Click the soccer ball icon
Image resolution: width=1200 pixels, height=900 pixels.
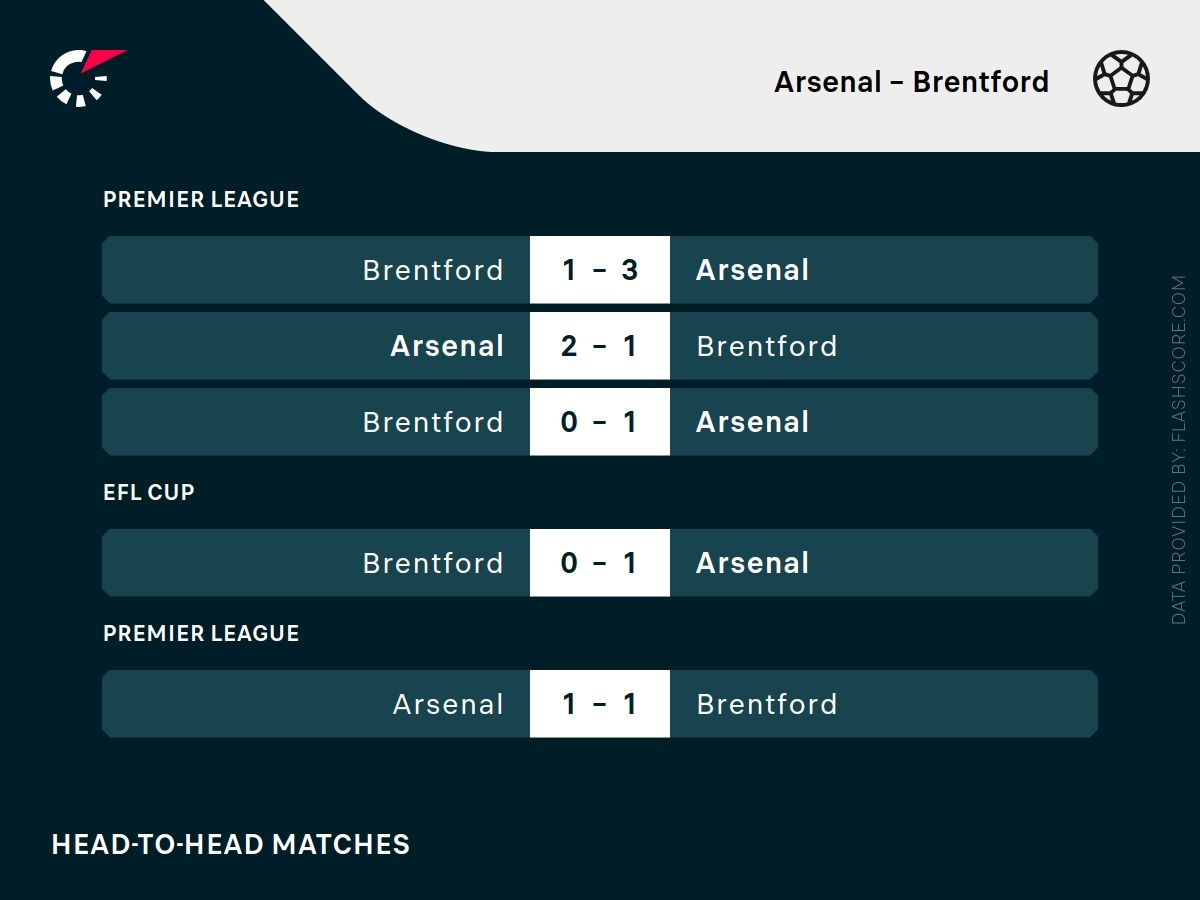click(1121, 79)
